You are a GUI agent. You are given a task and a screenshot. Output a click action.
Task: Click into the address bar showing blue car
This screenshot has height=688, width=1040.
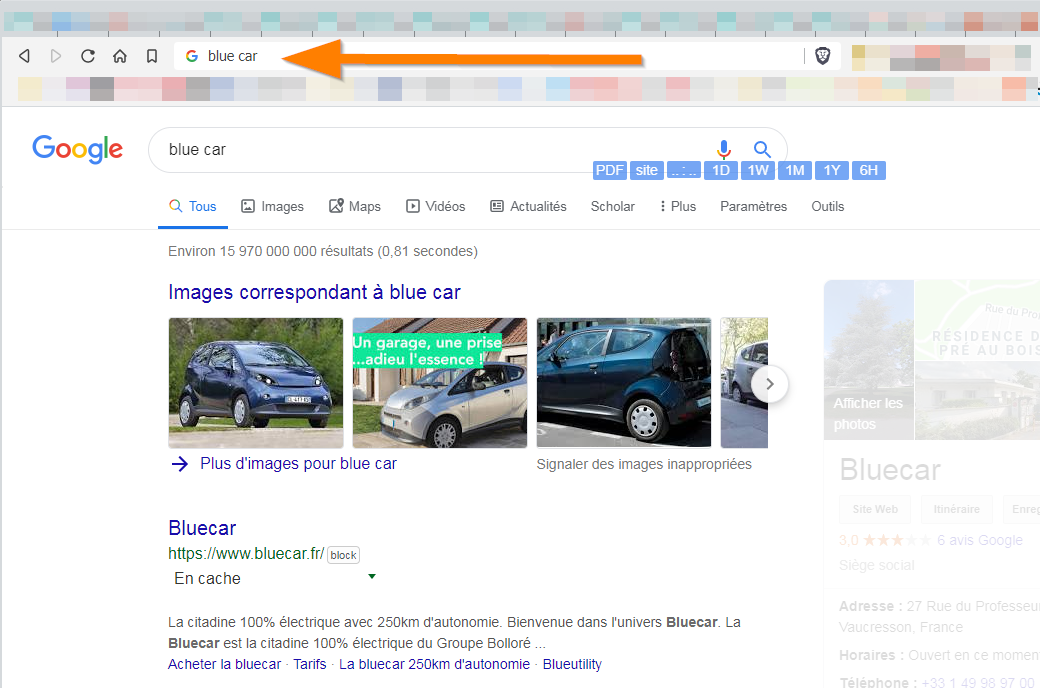click(489, 56)
